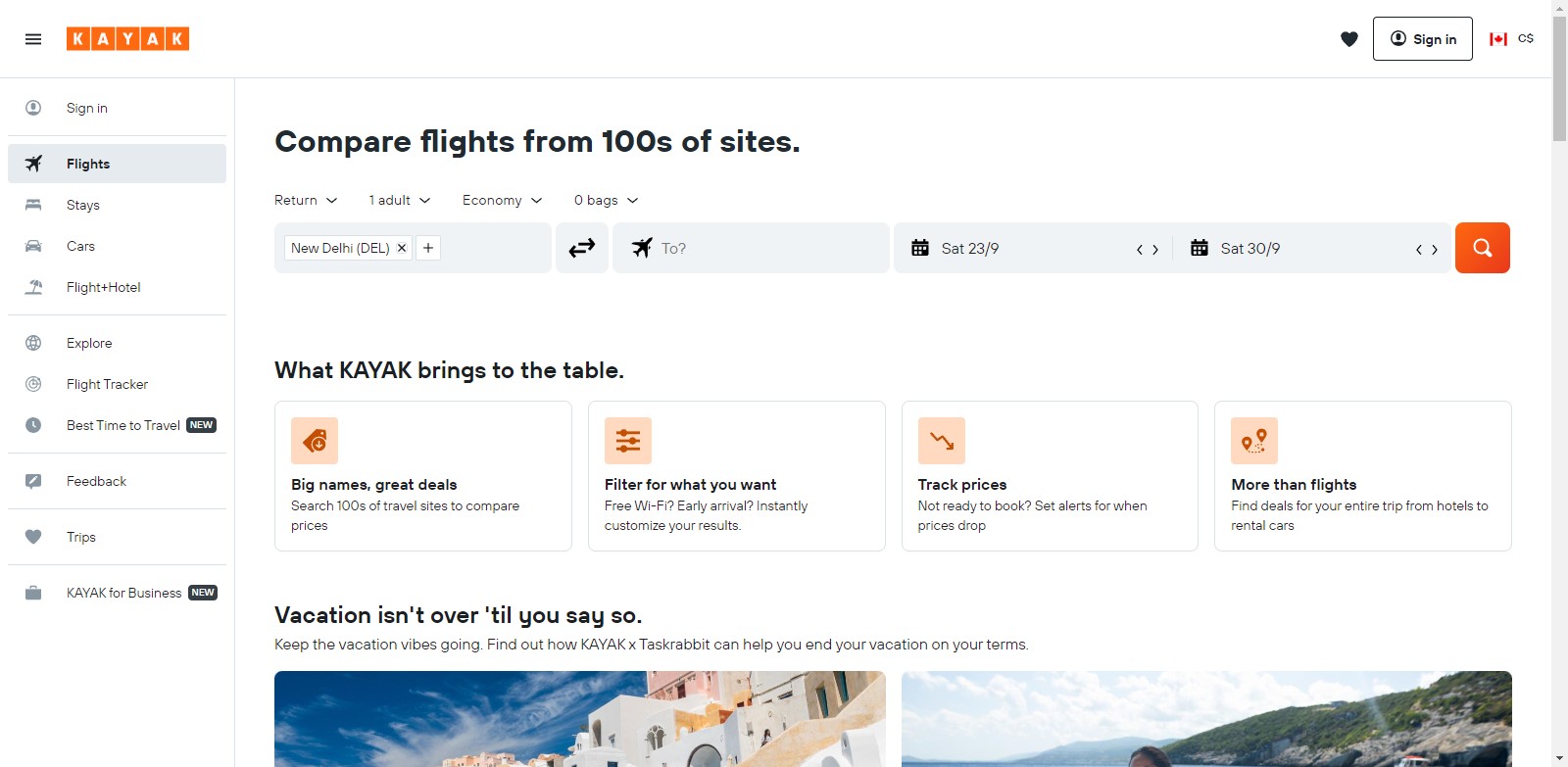Add another origin with plus button
Screen dimensions: 1568x767
coord(428,248)
